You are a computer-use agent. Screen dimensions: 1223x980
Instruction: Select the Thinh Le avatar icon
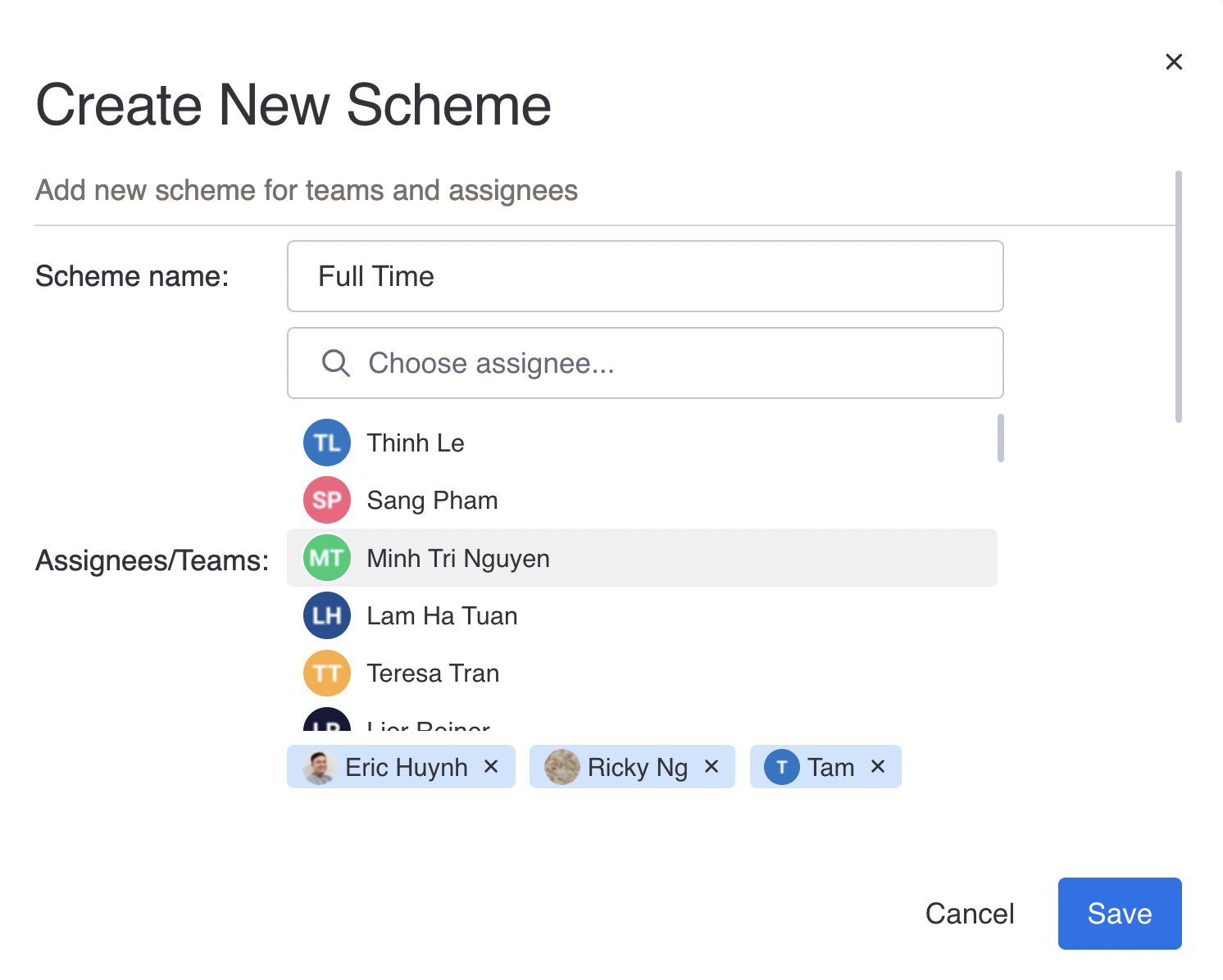click(326, 442)
